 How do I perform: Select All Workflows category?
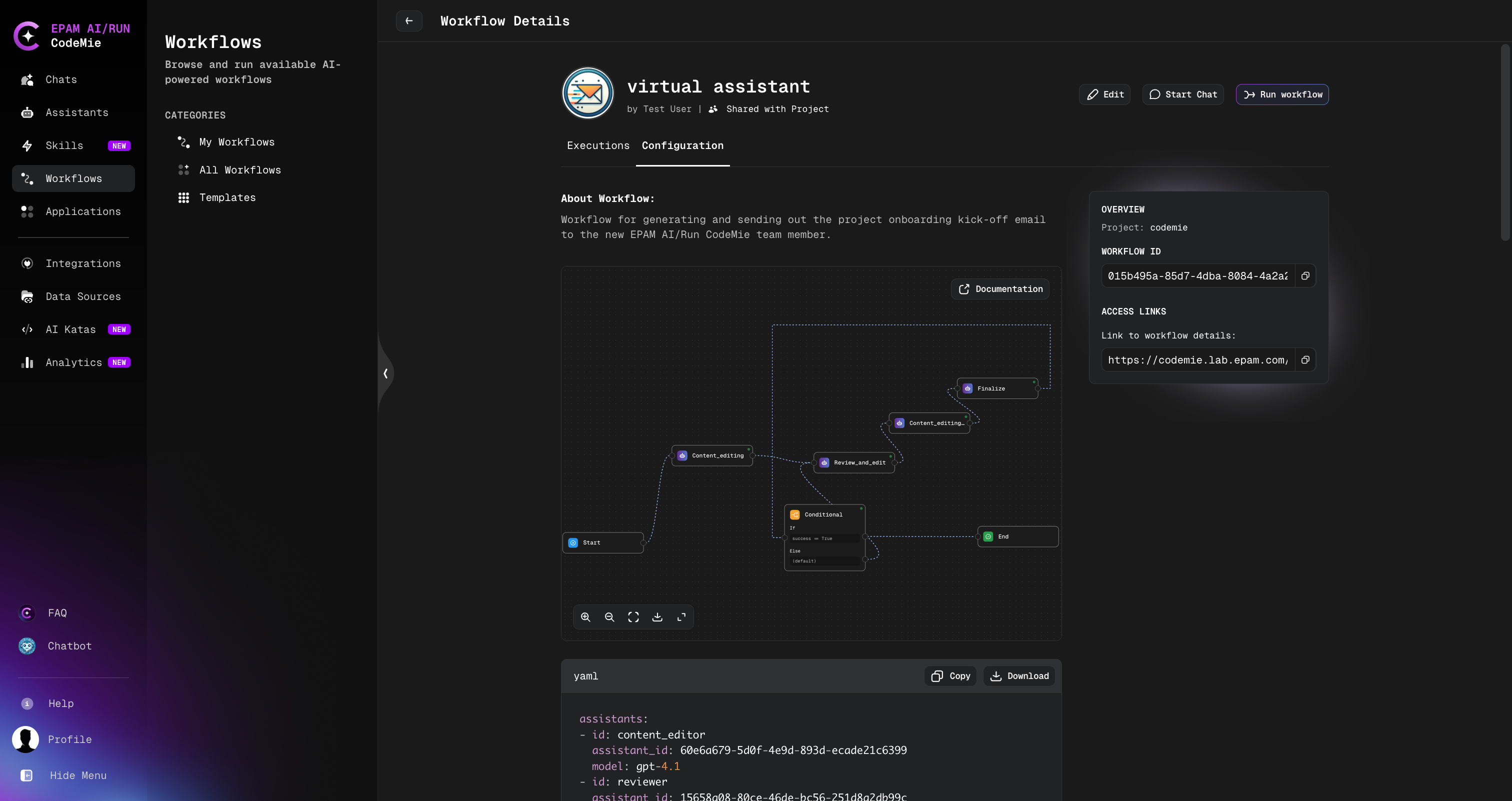pyautogui.click(x=229, y=169)
